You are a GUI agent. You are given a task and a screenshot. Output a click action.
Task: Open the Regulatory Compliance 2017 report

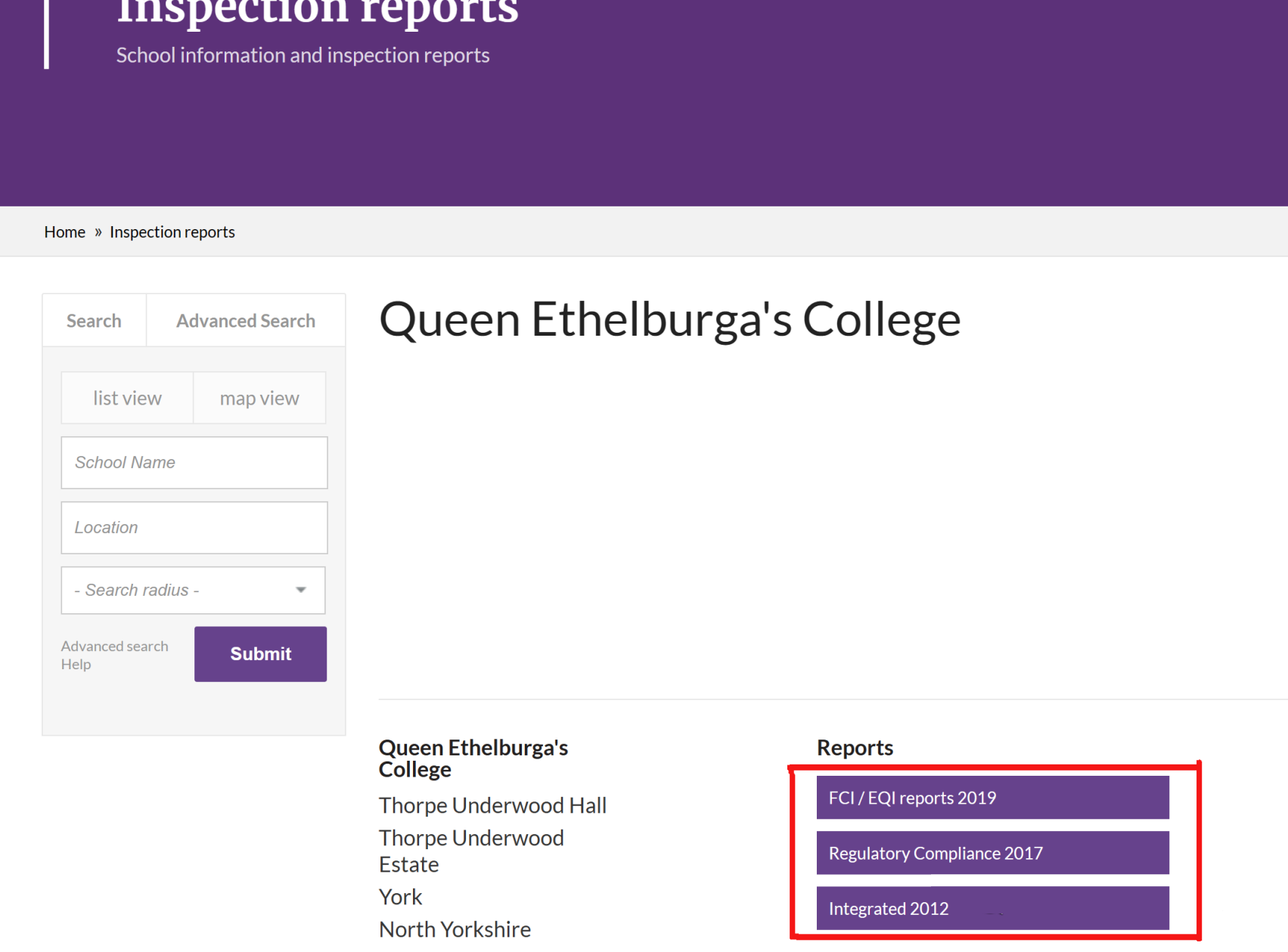992,853
